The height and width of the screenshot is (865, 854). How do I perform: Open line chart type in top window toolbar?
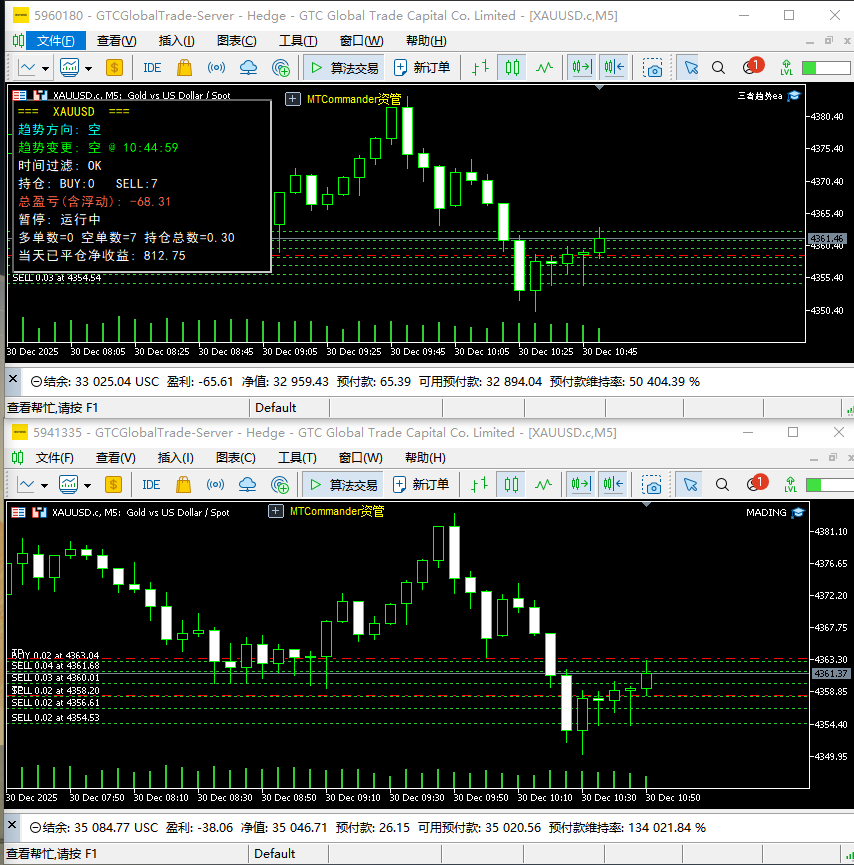27,68
